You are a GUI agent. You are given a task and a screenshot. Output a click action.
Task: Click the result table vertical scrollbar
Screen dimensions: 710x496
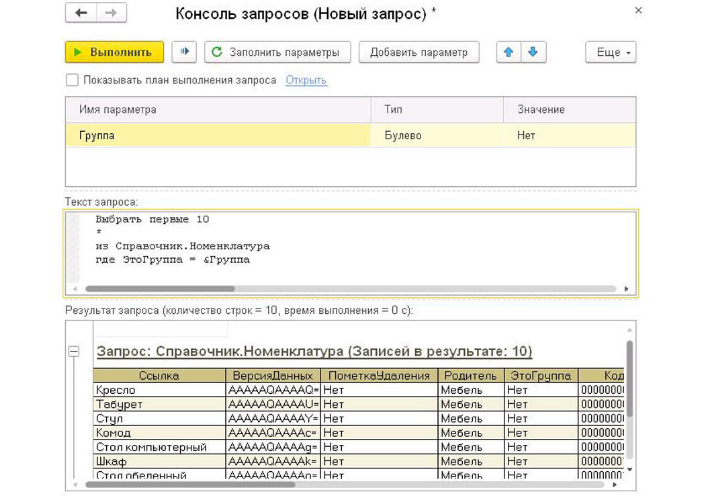629,380
